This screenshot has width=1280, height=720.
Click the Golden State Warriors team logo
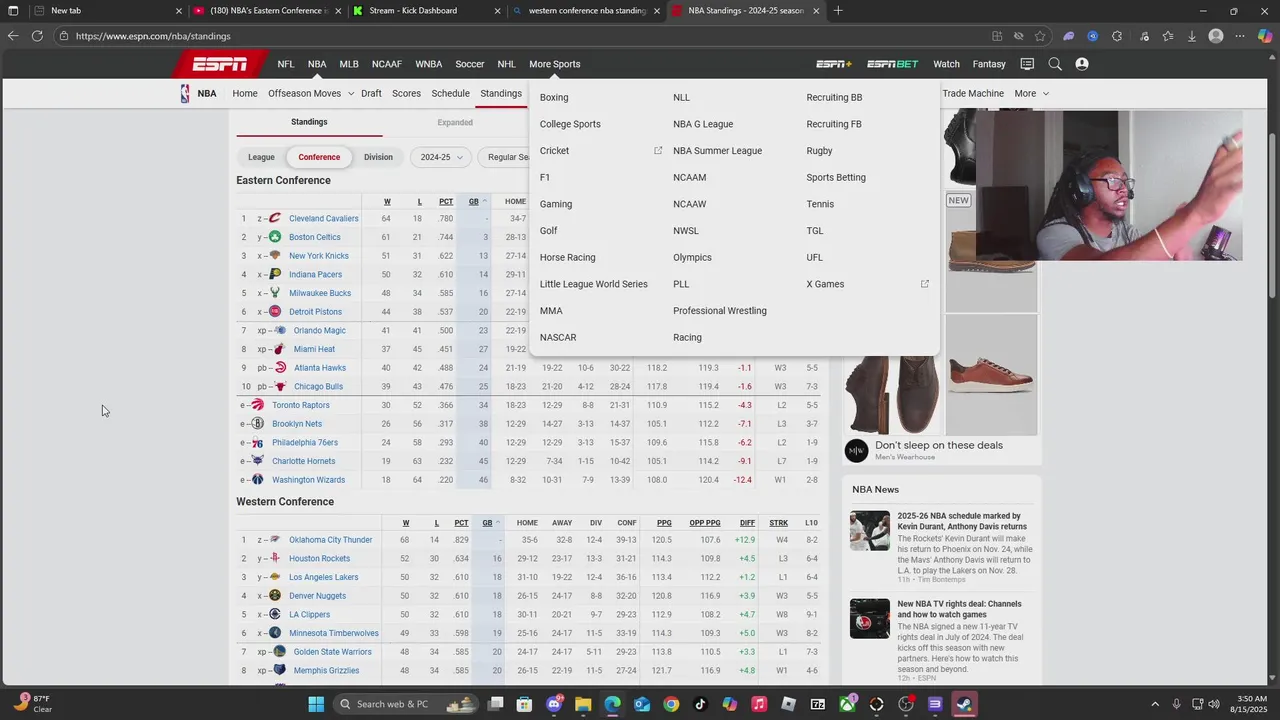pyautogui.click(x=279, y=652)
